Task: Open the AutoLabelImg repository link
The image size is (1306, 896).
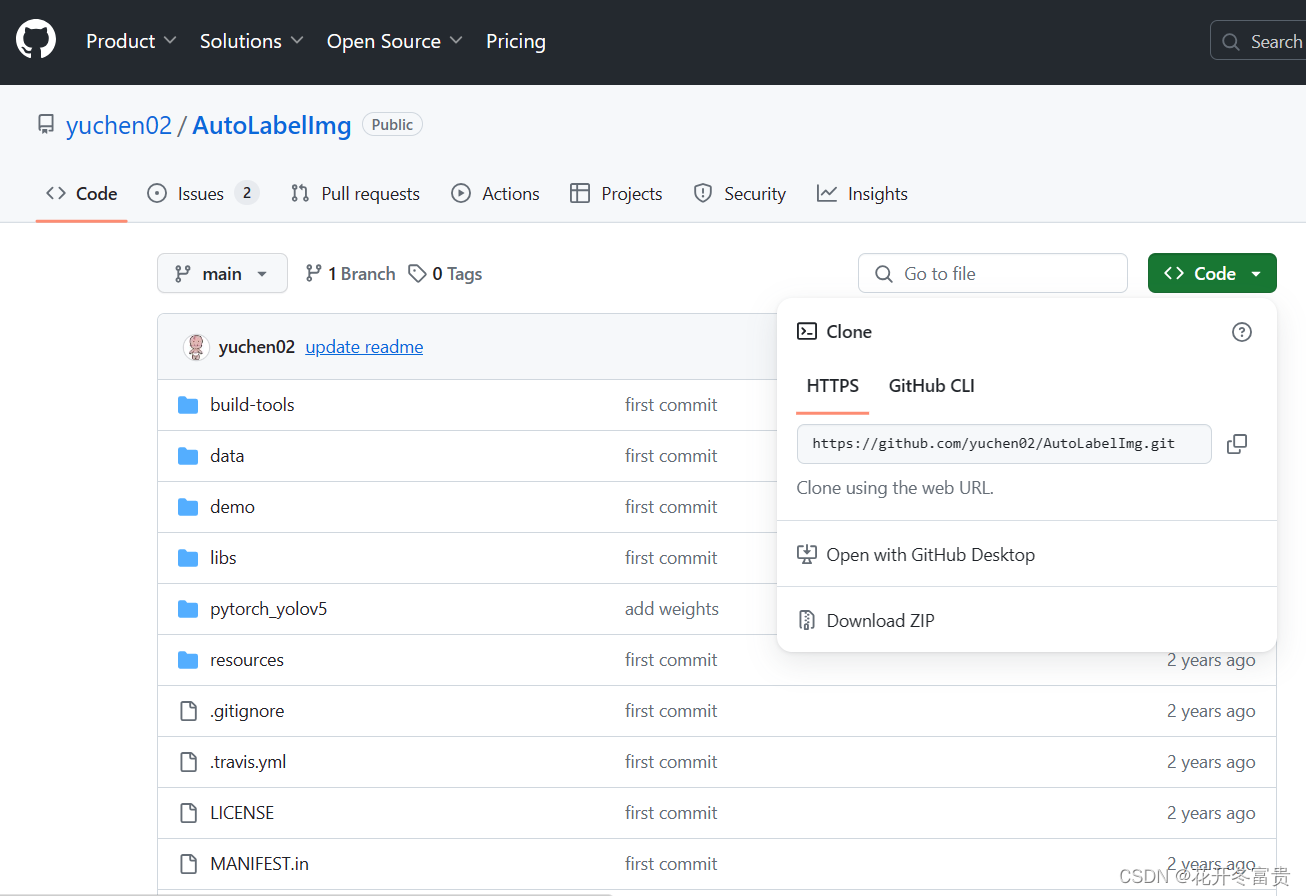Action: [x=272, y=125]
